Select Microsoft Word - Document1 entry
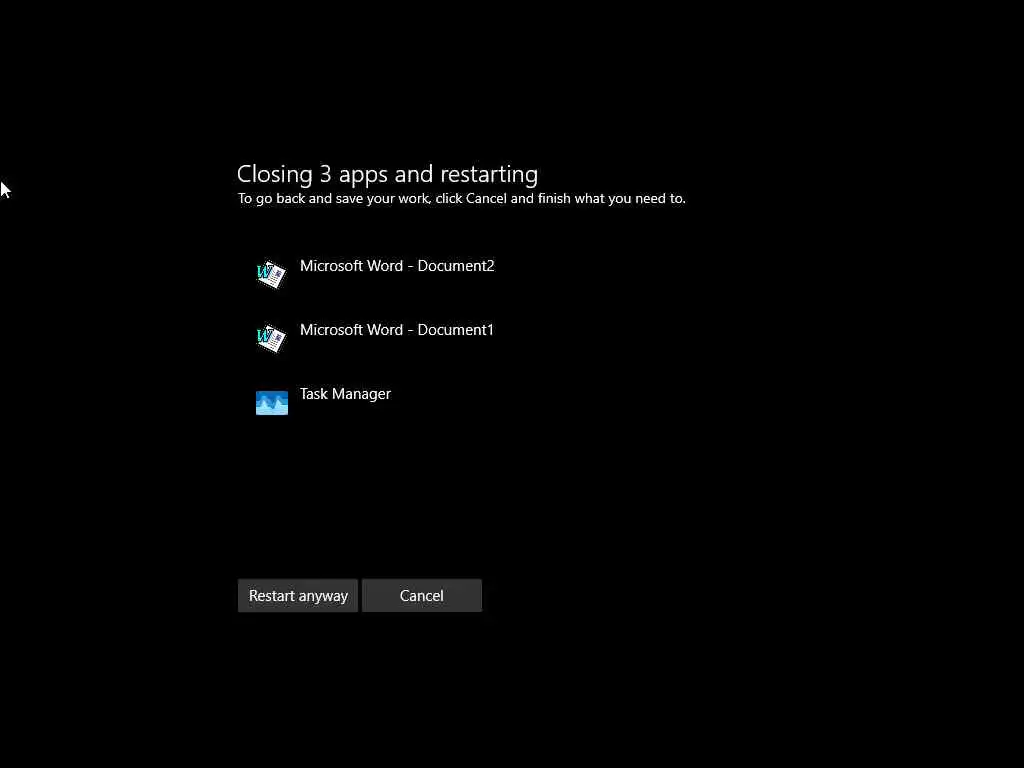Image resolution: width=1024 pixels, height=768 pixels. tap(397, 330)
